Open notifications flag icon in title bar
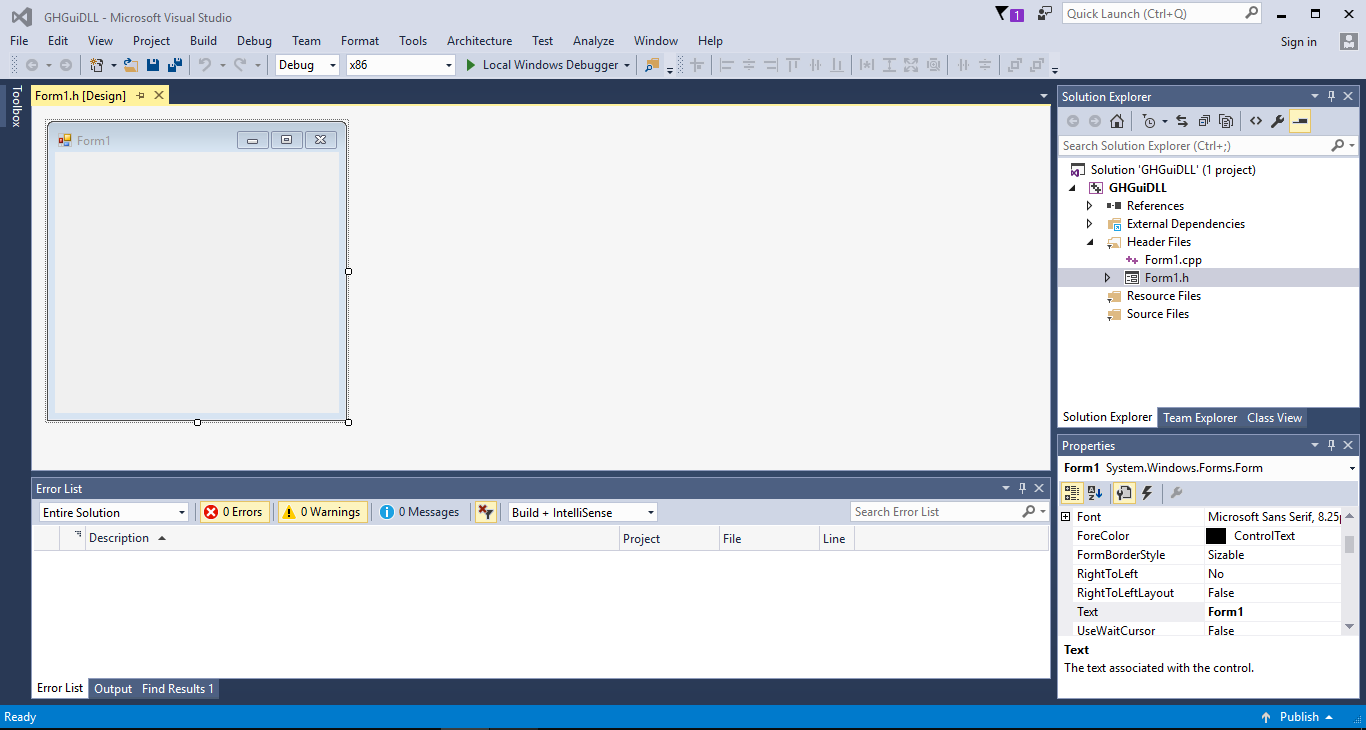 coord(1003,13)
